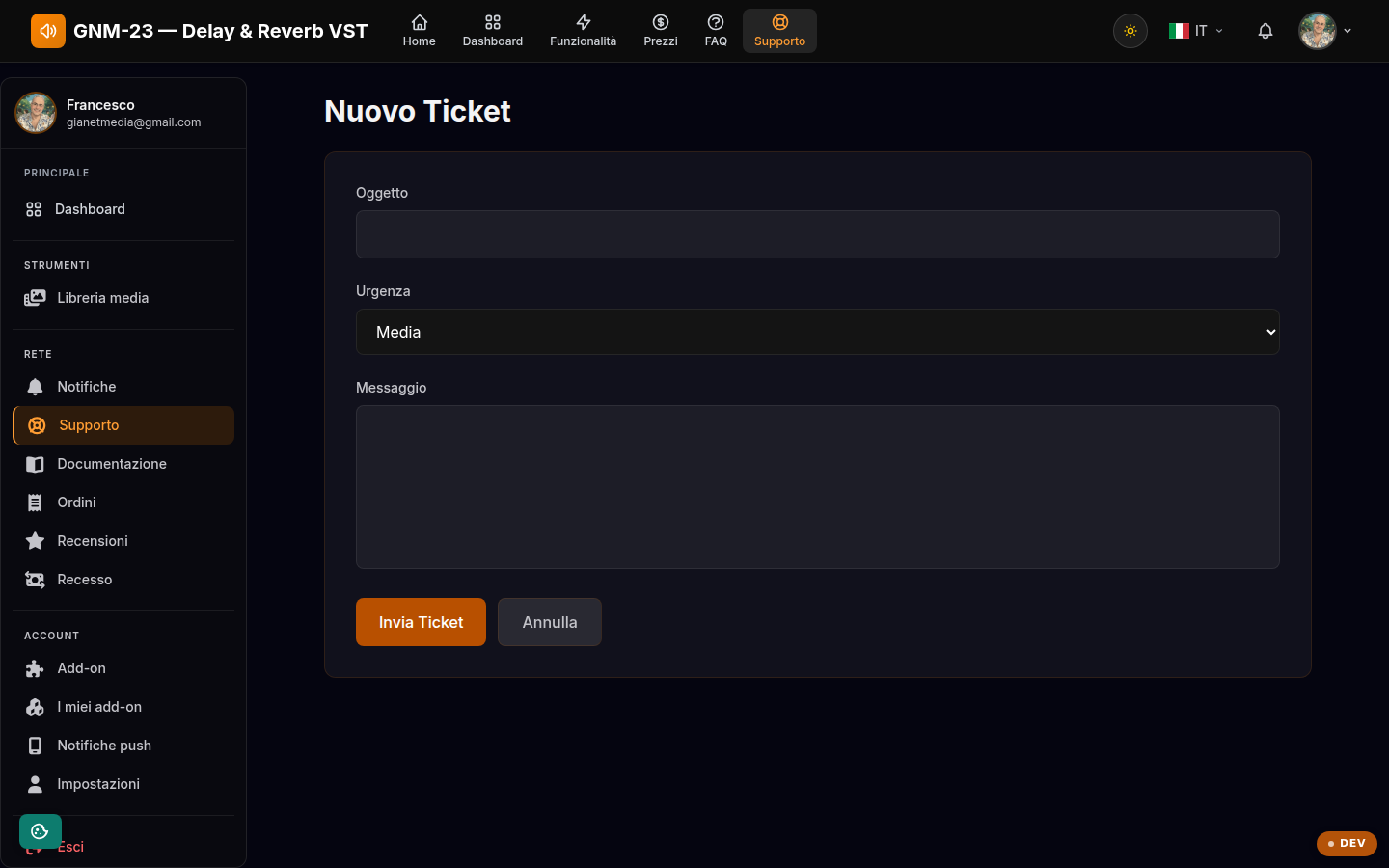Click the top-nav Supporto lifebuoy icon
The height and width of the screenshot is (868, 1389).
click(x=780, y=22)
